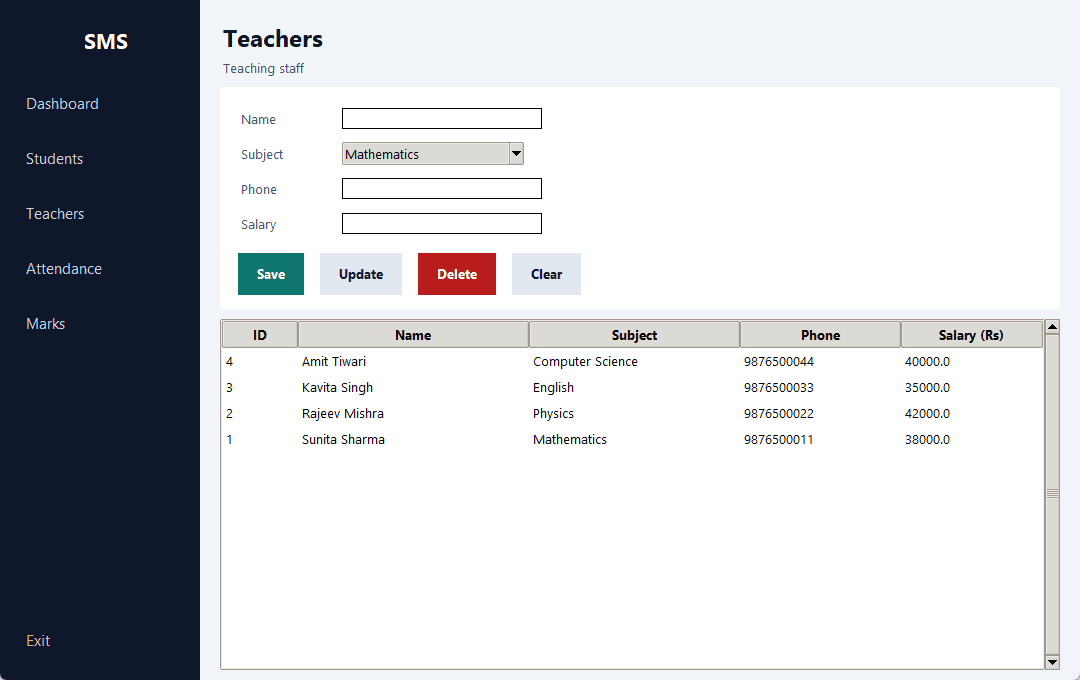
Task: Click the ID cell showing 1
Action: point(229,440)
